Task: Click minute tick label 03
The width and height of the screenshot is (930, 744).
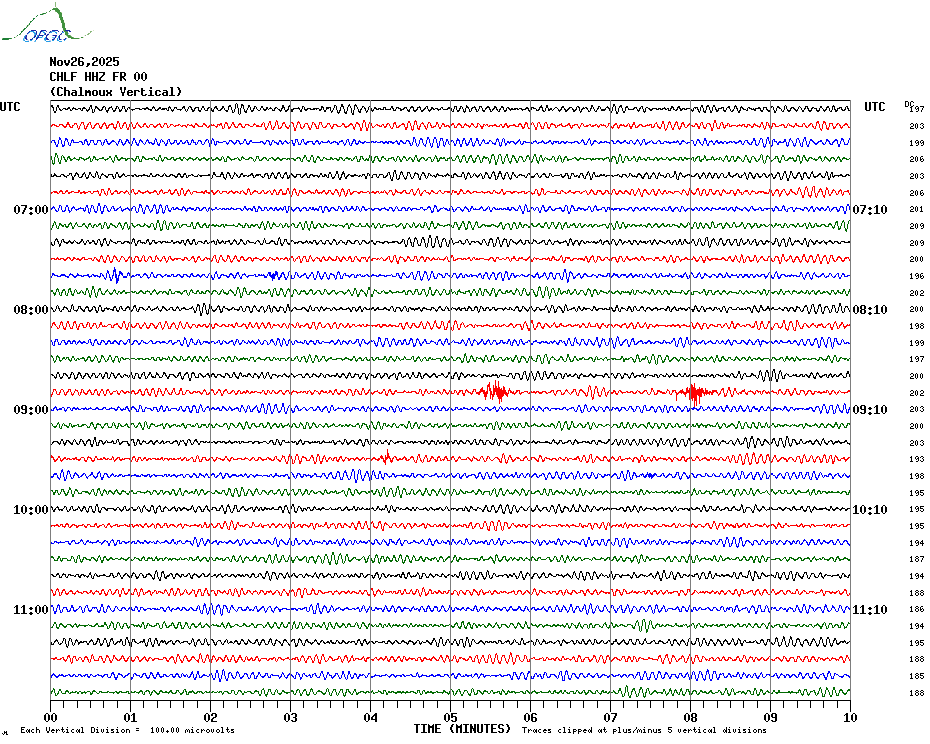Action: (x=291, y=717)
